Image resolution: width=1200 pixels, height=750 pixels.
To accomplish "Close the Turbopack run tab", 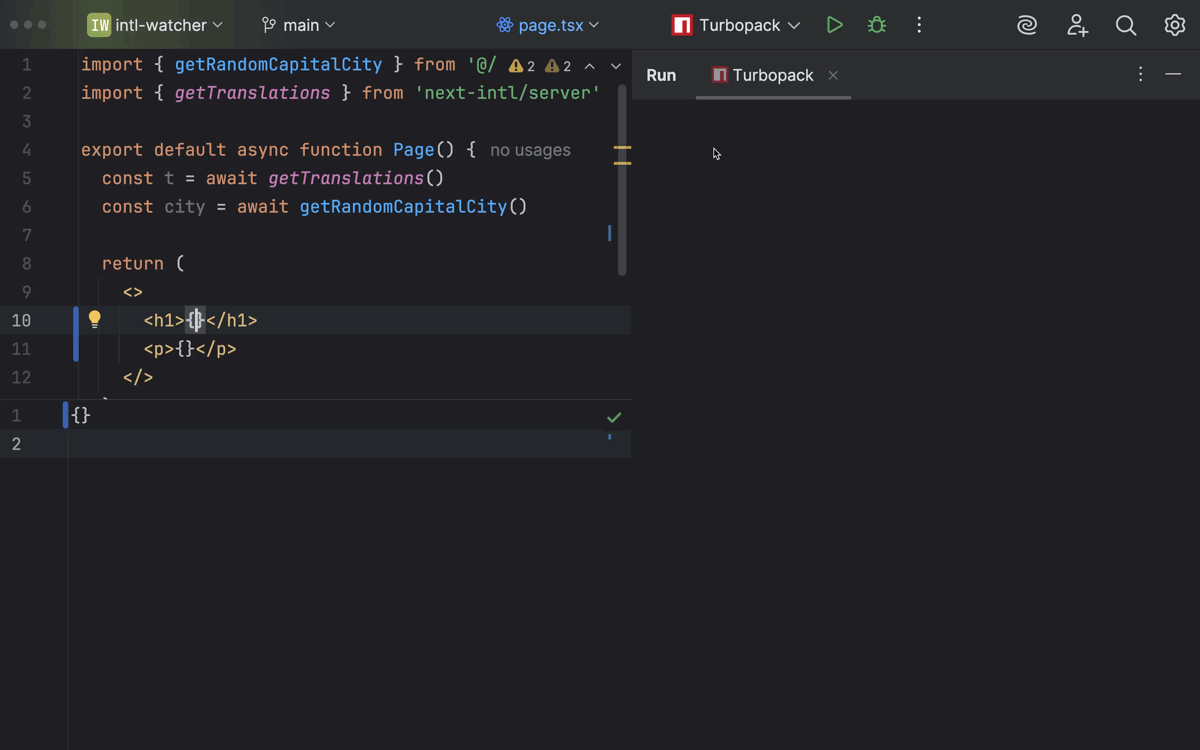I will (833, 75).
